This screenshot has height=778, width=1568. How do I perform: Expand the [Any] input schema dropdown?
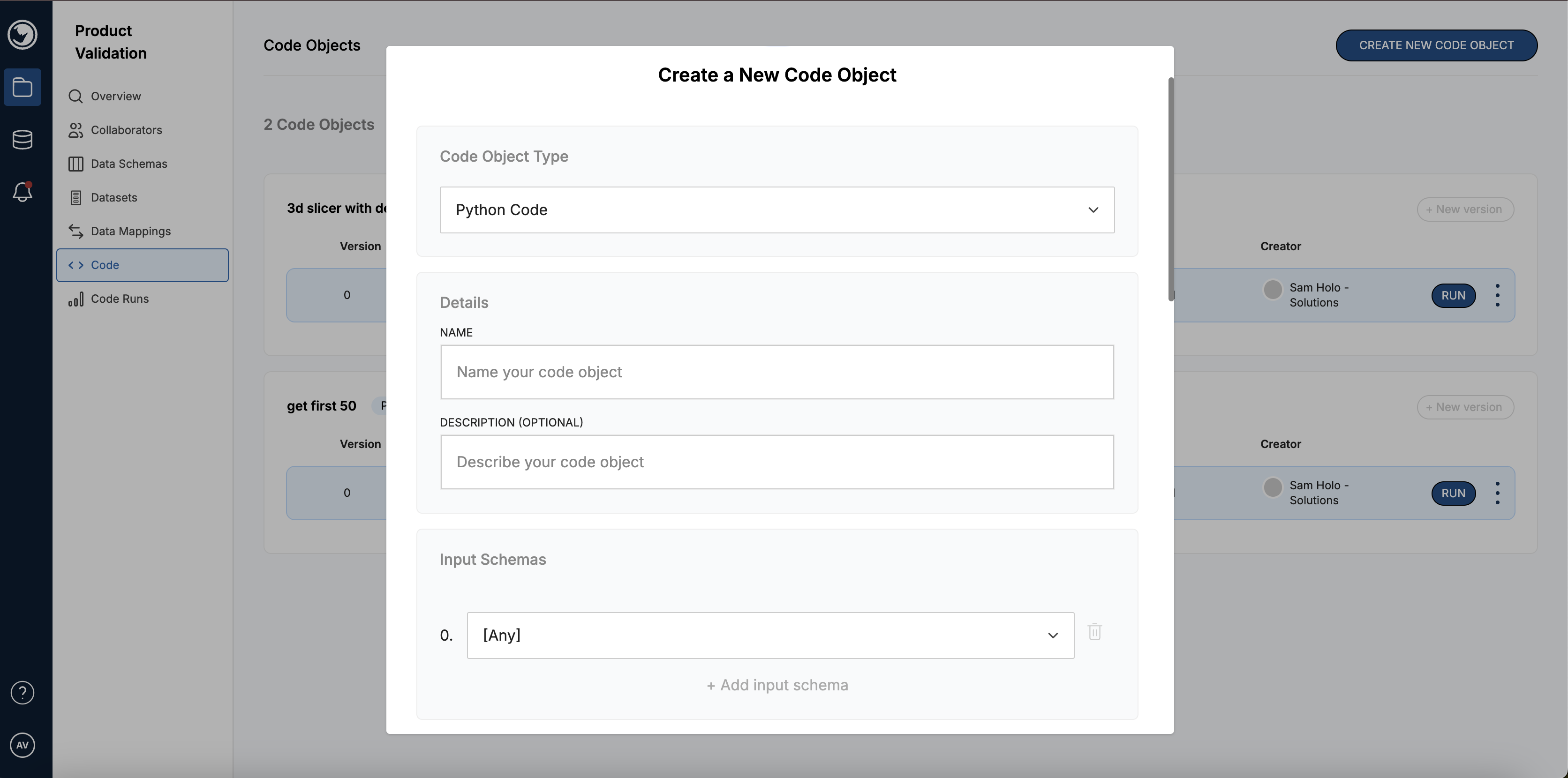tap(770, 635)
